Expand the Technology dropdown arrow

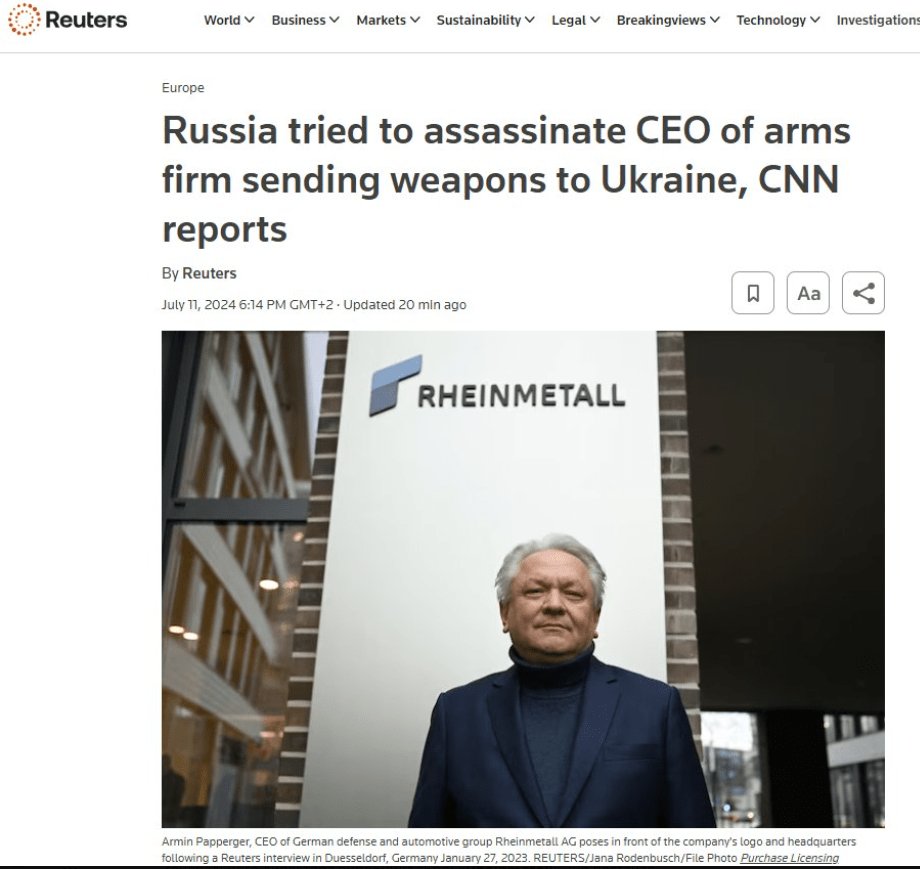point(815,20)
